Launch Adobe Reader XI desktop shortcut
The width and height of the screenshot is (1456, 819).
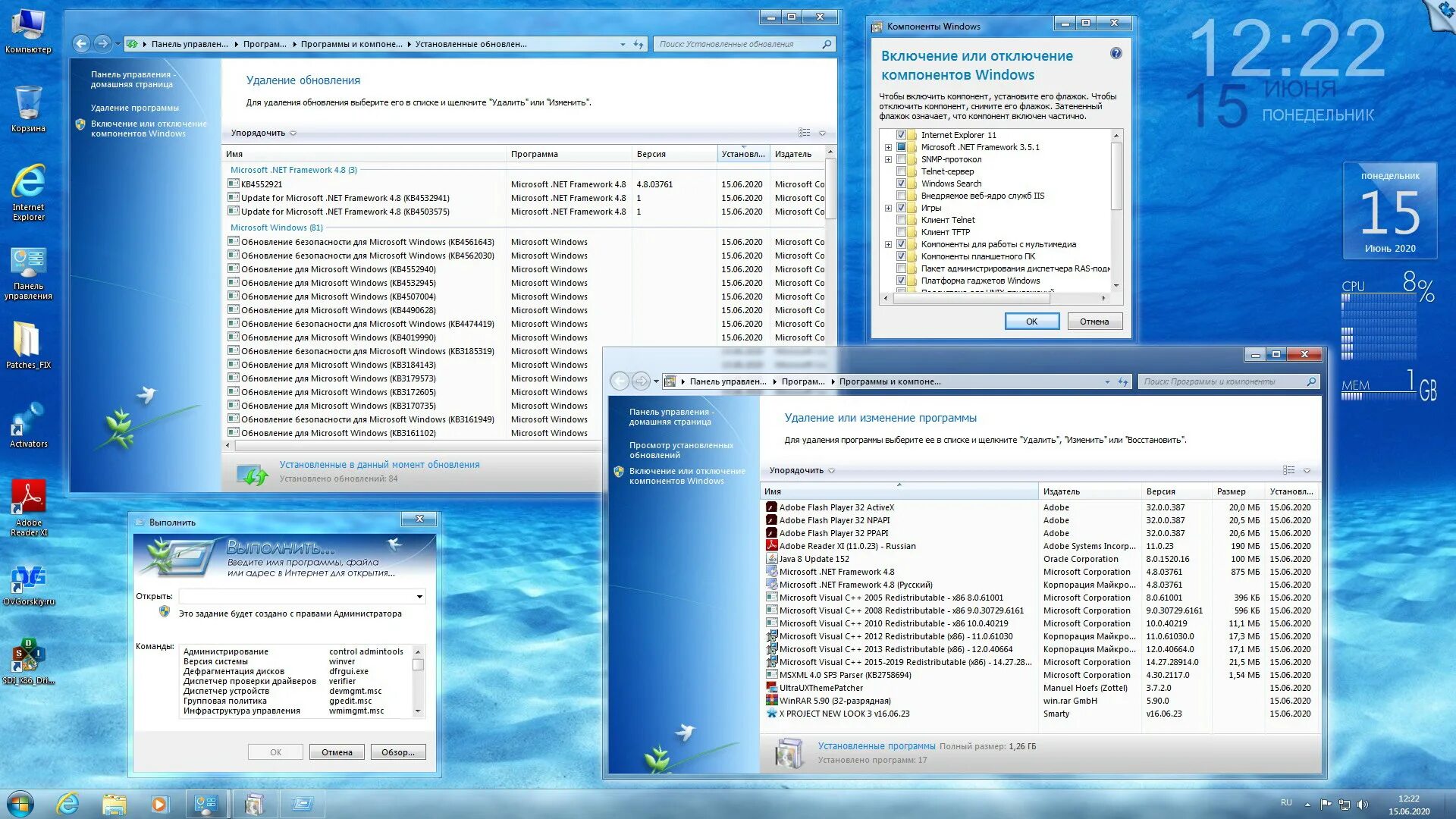[x=28, y=507]
